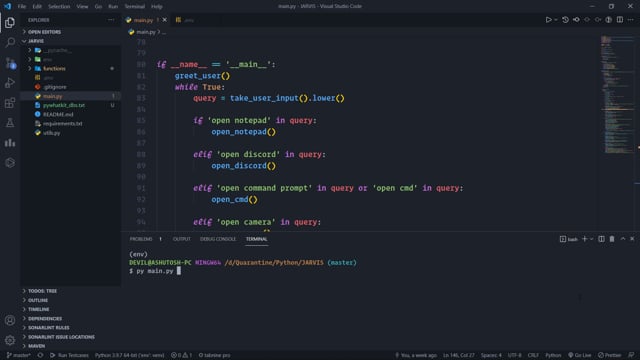The image size is (640, 360).
Task: Click Run Testcases in status bar
Action: (69, 355)
